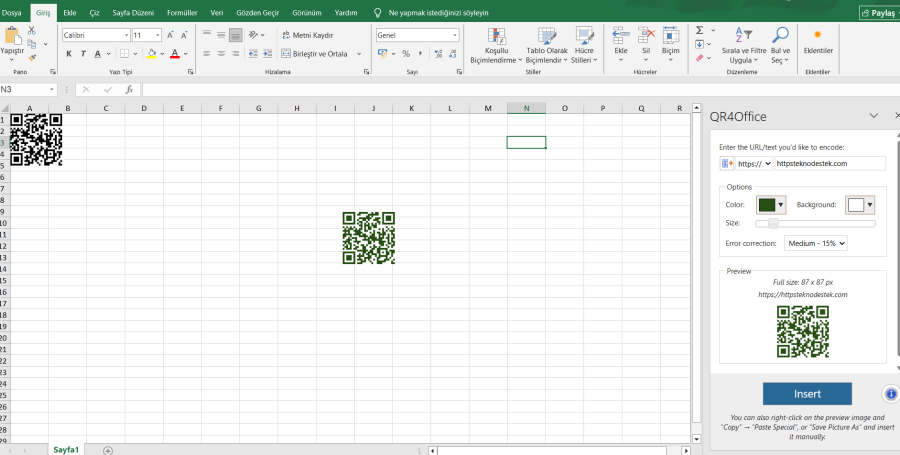Image resolution: width=900 pixels, height=455 pixels.
Task: Toggle italic T formatting
Action: coord(83,54)
